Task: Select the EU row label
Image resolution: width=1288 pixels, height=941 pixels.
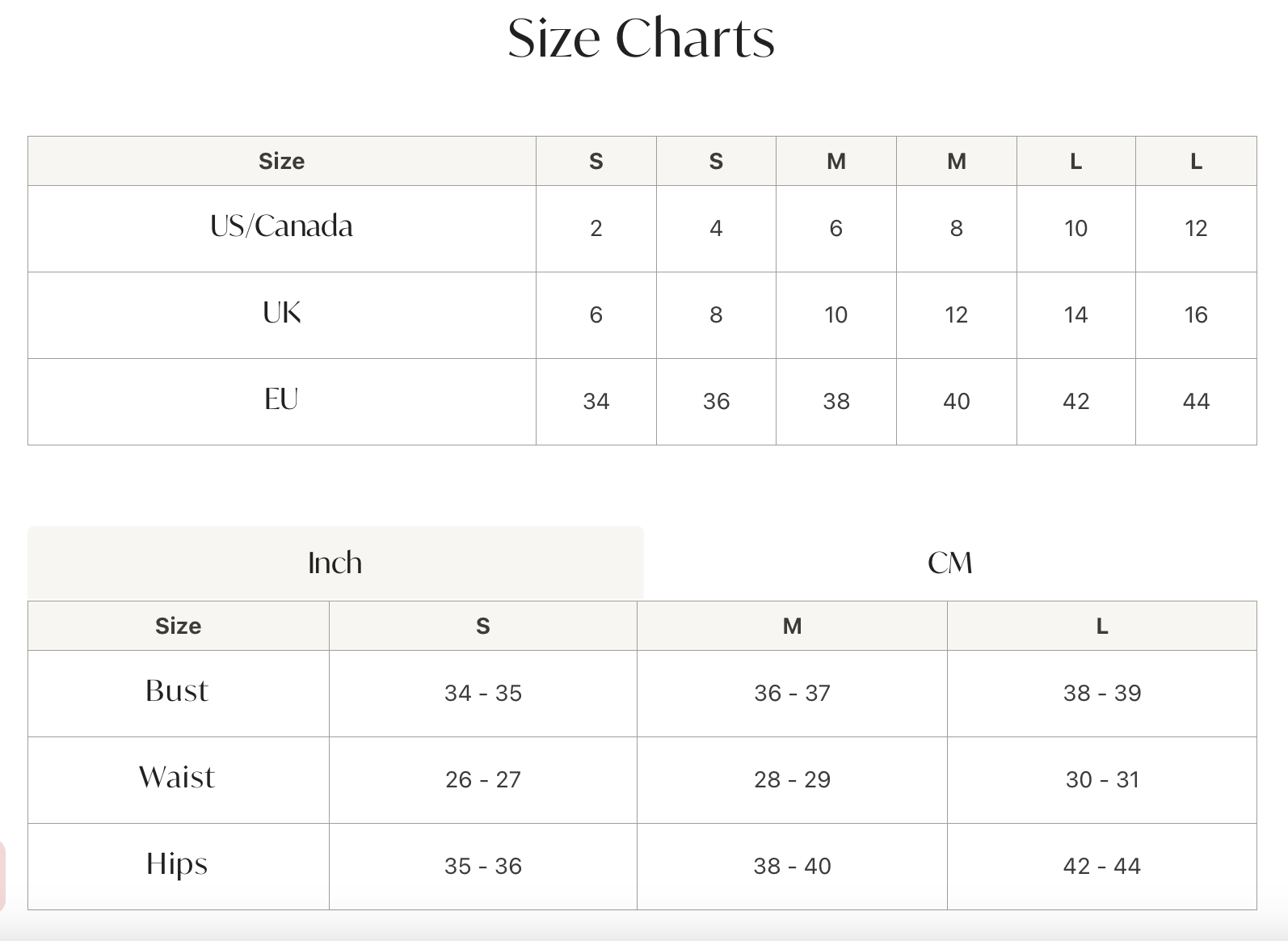Action: coord(281,399)
